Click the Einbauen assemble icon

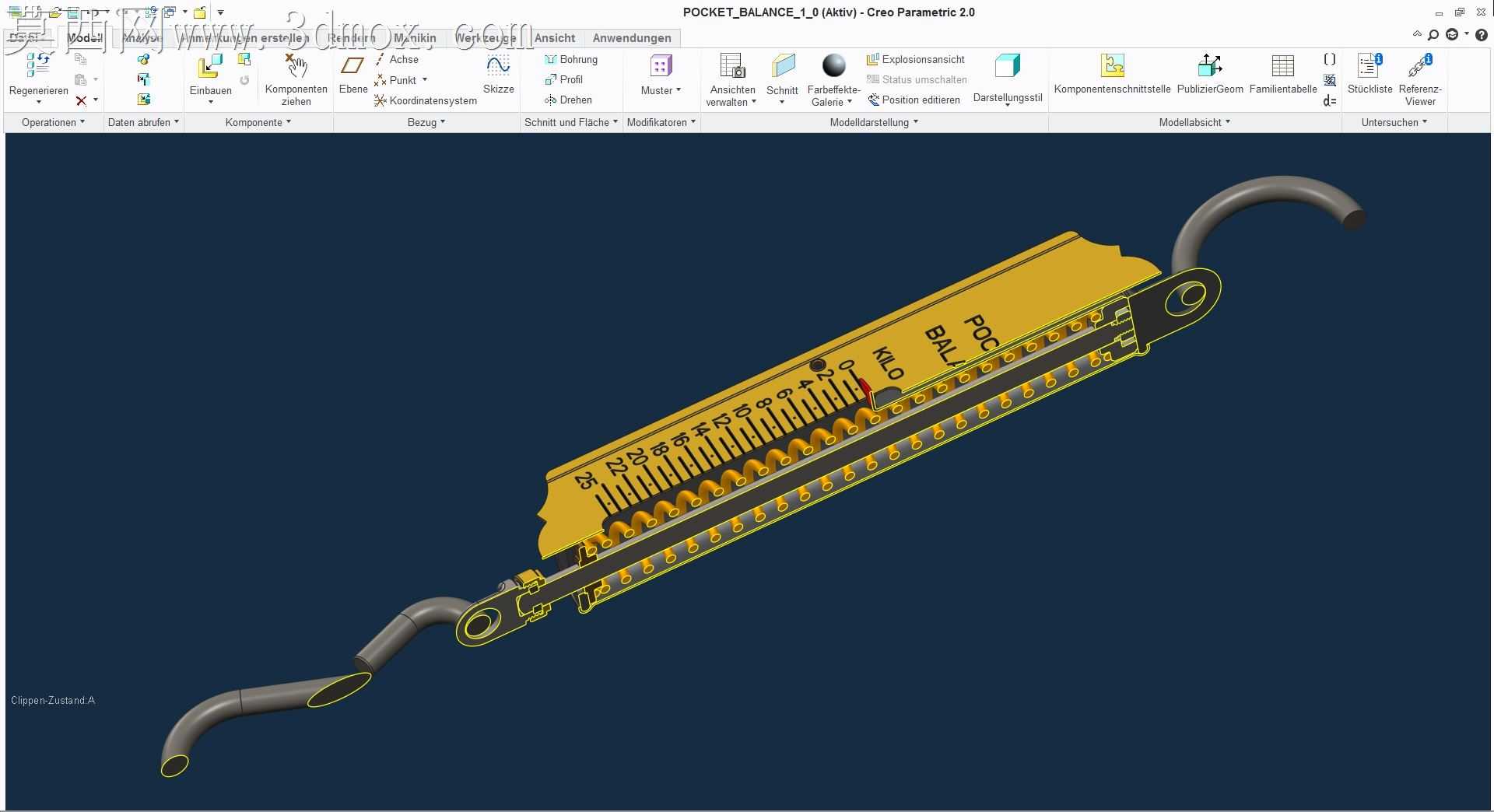pyautogui.click(x=210, y=67)
